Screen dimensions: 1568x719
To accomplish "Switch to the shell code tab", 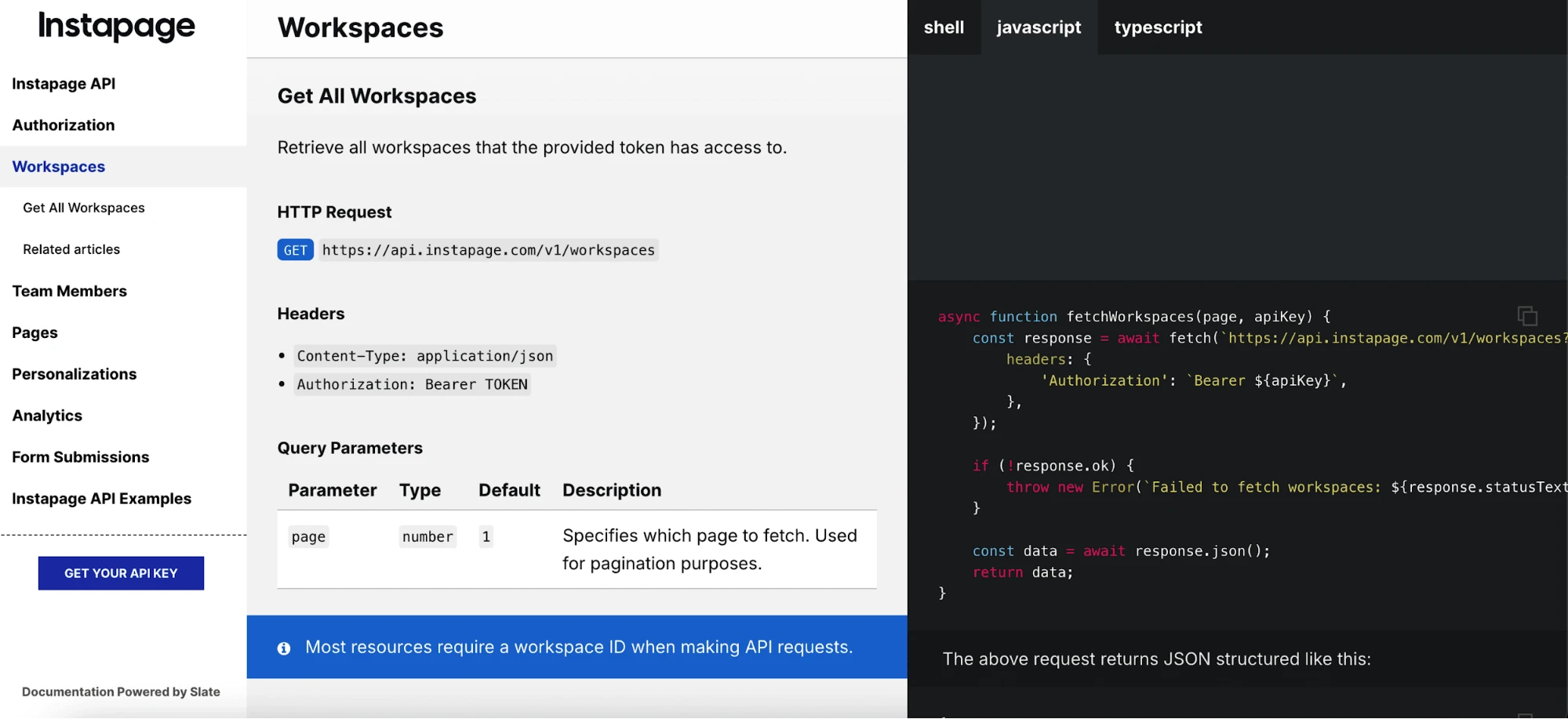I will pyautogui.click(x=944, y=27).
